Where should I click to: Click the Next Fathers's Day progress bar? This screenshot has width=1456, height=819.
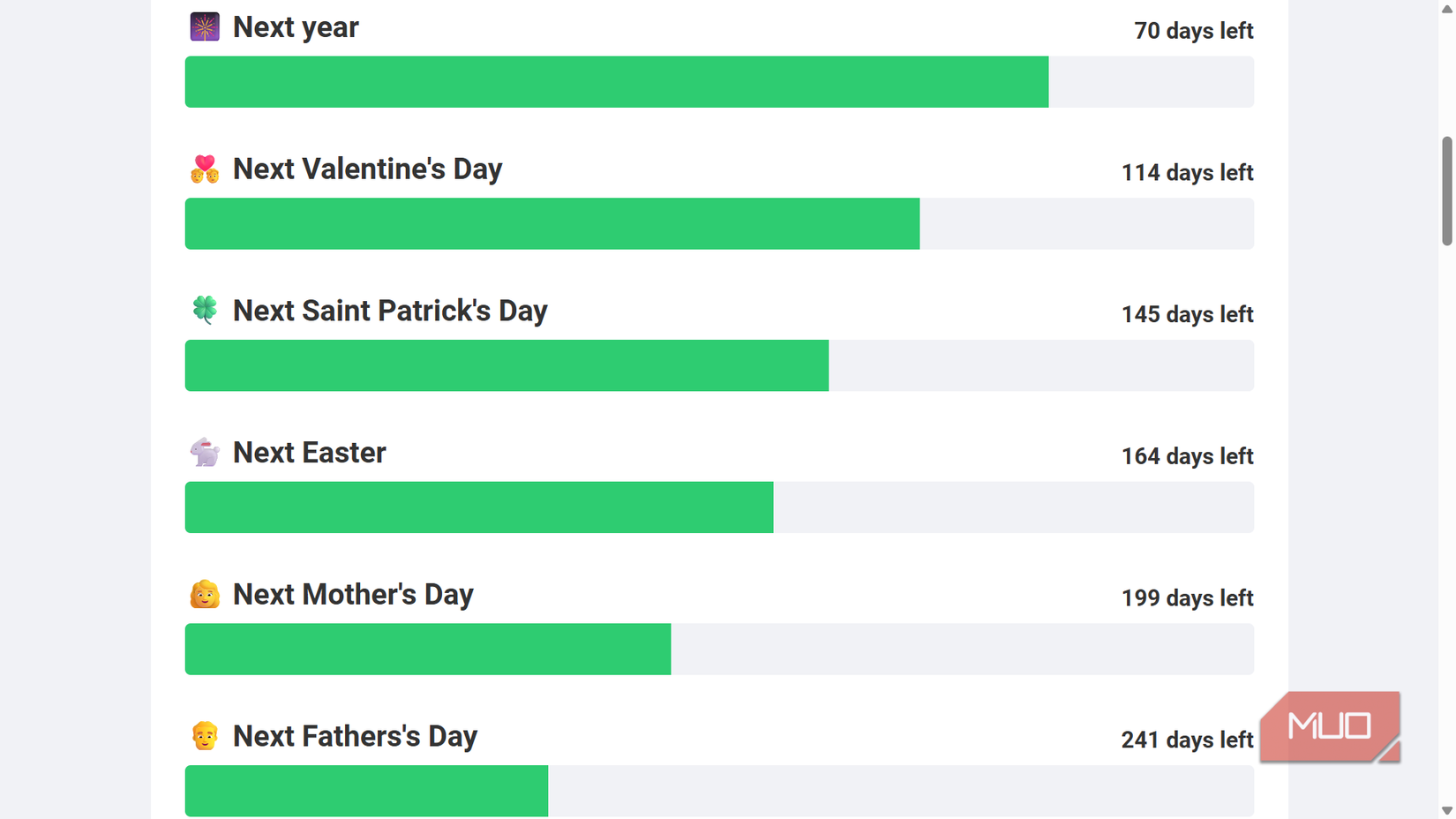[719, 791]
